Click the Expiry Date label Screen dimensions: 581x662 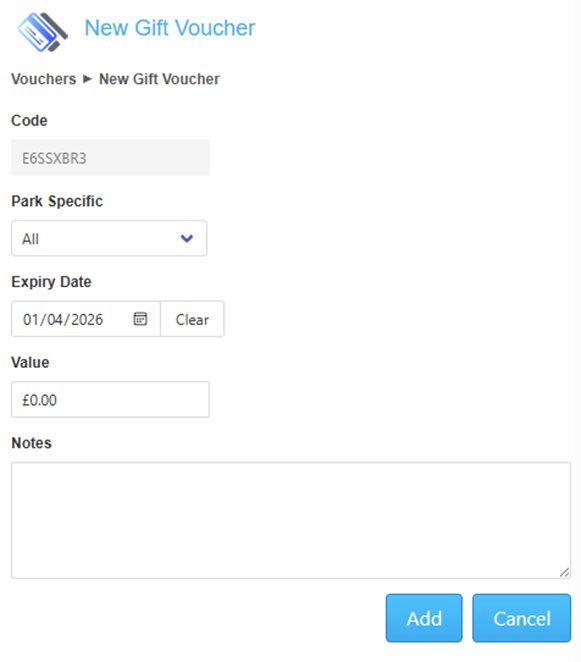[51, 282]
